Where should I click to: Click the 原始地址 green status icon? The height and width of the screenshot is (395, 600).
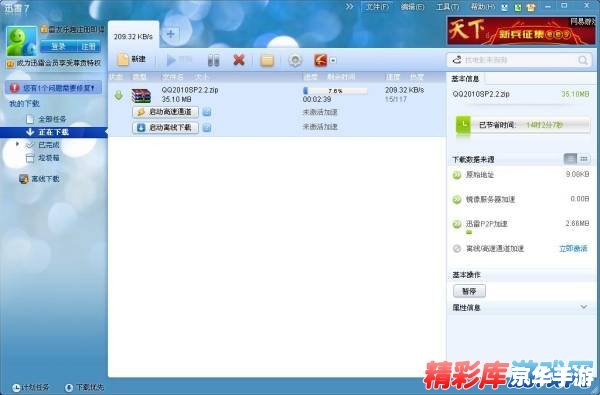(x=457, y=175)
